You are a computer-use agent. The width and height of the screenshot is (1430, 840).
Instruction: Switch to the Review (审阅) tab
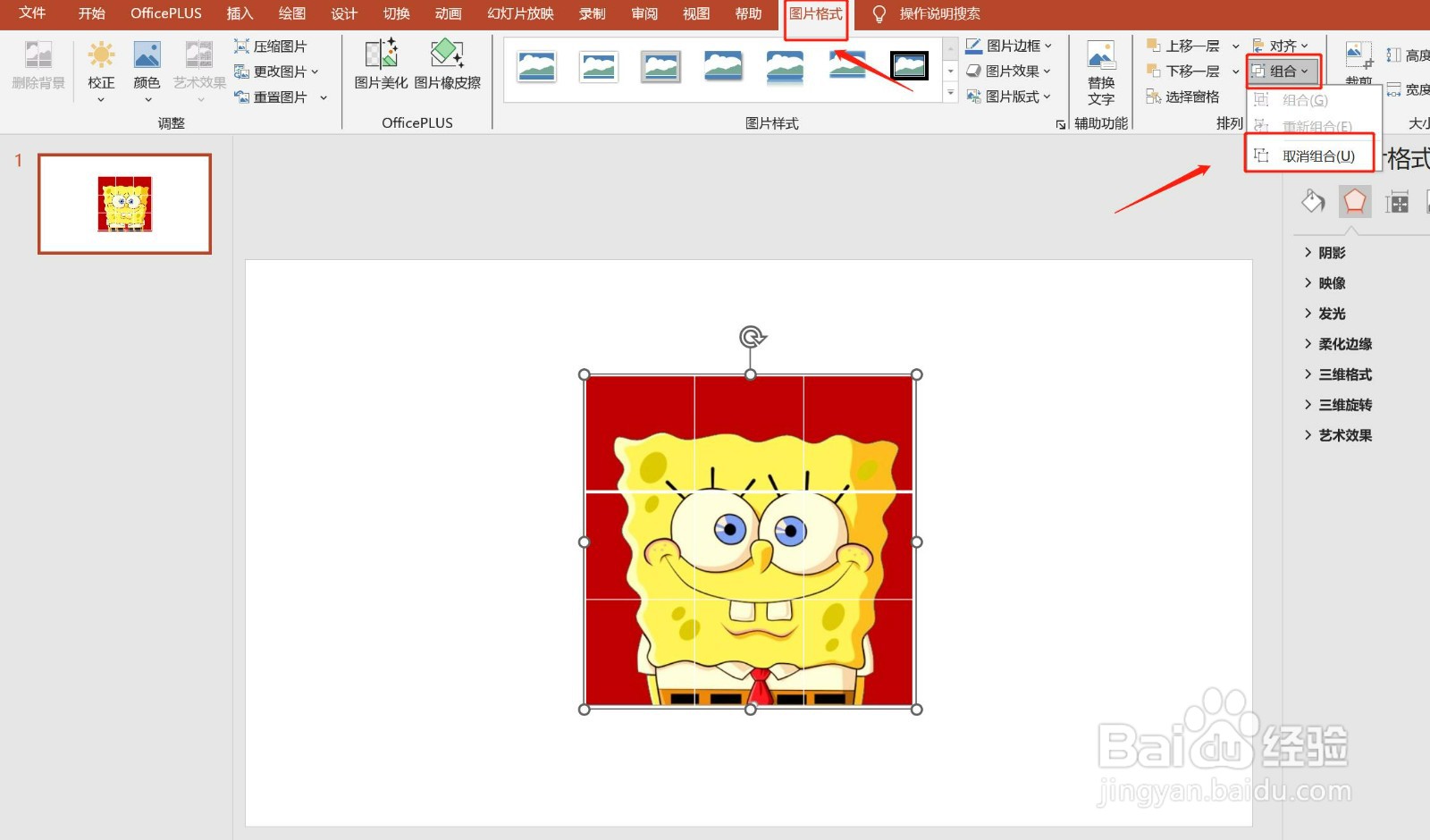pyautogui.click(x=644, y=13)
